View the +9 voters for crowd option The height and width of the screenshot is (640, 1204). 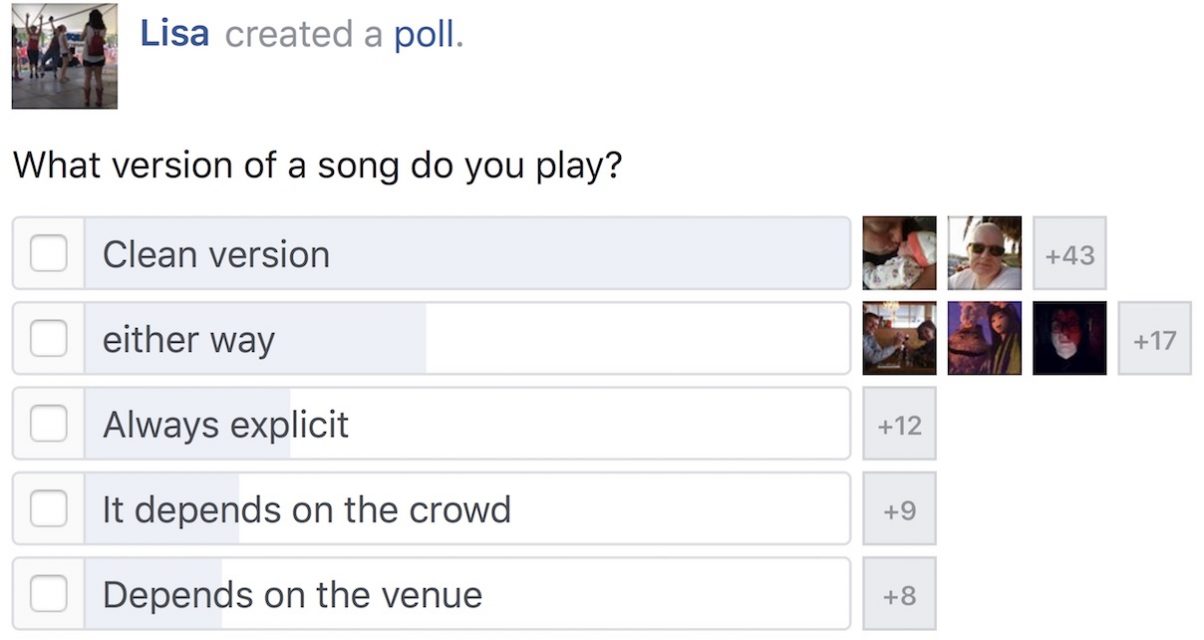tap(898, 509)
